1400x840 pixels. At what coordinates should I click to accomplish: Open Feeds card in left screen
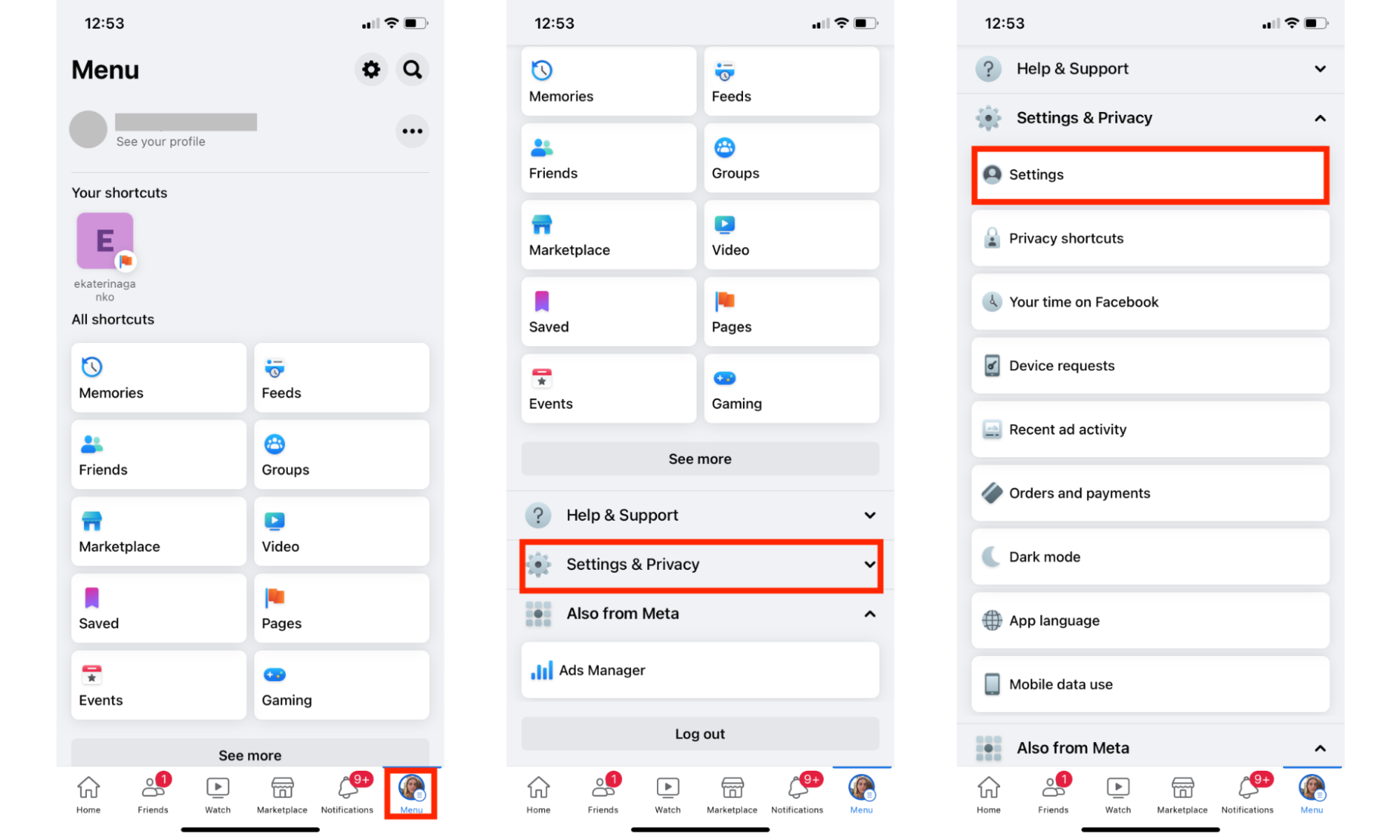[x=342, y=377]
